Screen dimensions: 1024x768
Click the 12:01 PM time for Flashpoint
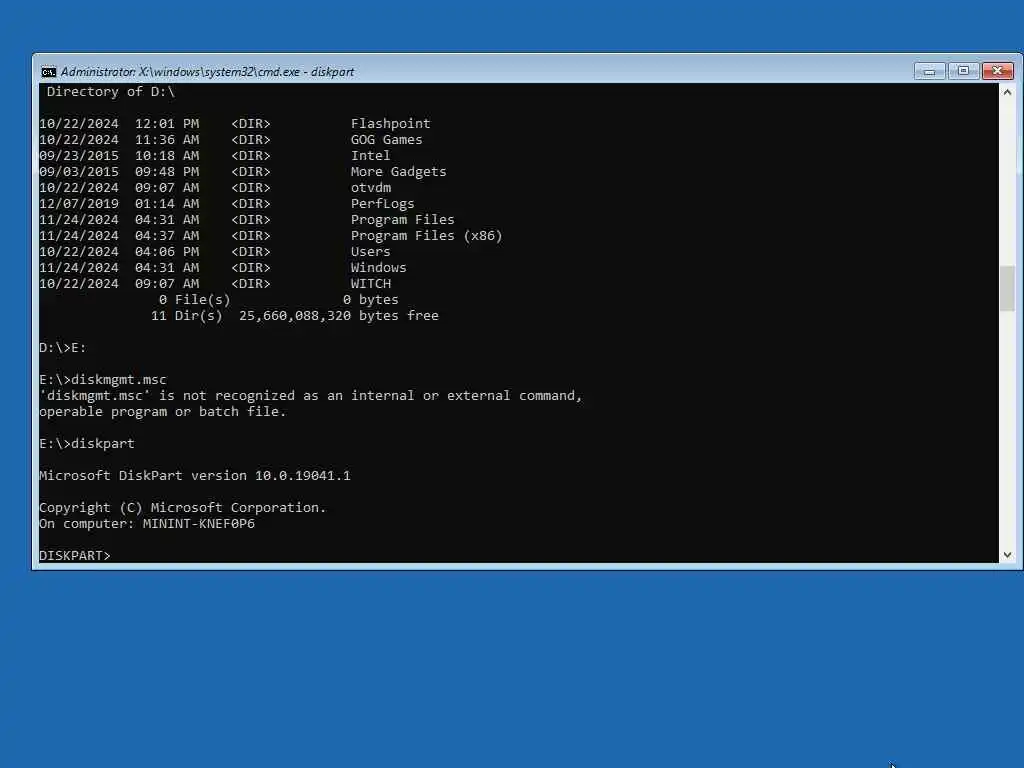coord(167,123)
